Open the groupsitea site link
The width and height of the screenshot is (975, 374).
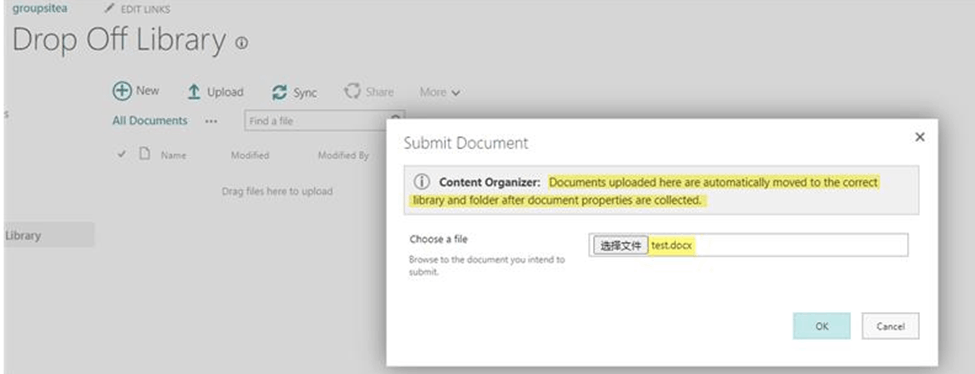(40, 9)
